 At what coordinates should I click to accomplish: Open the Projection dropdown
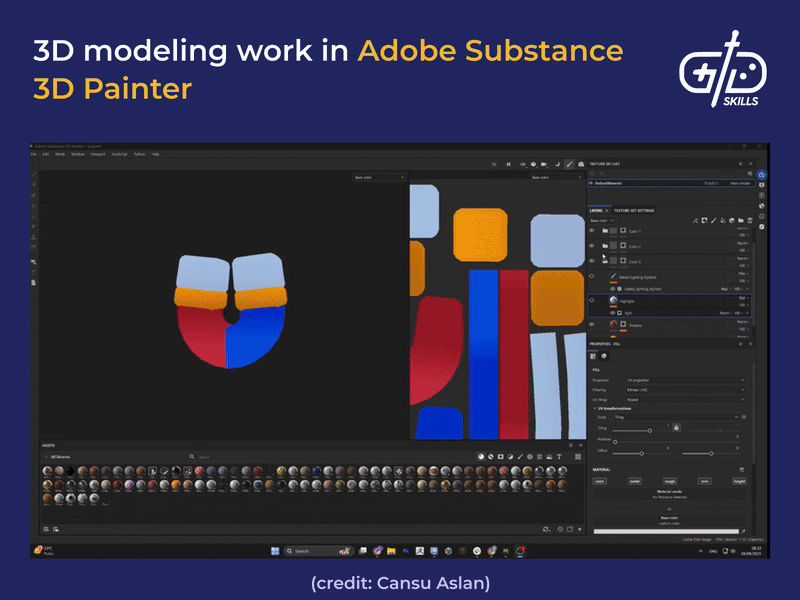[x=685, y=380]
